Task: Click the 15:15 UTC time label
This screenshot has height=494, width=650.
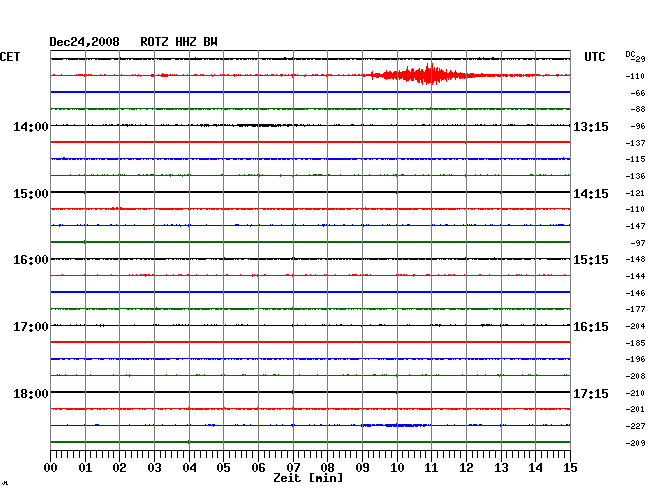Action: click(591, 260)
